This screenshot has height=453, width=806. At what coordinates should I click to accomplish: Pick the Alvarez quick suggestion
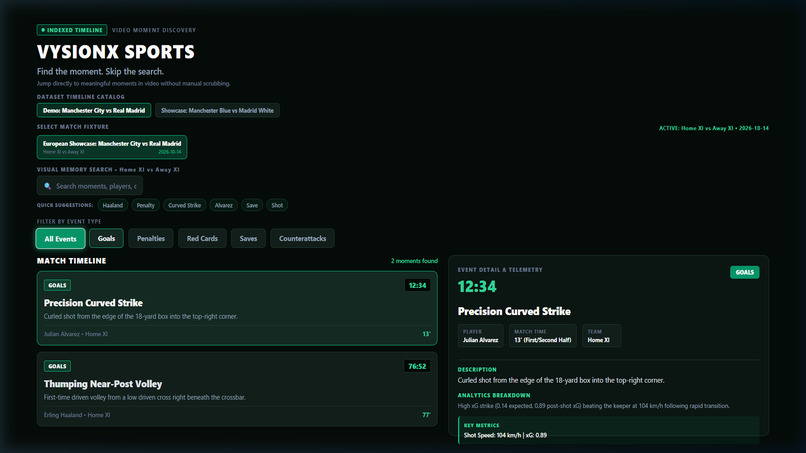(224, 205)
